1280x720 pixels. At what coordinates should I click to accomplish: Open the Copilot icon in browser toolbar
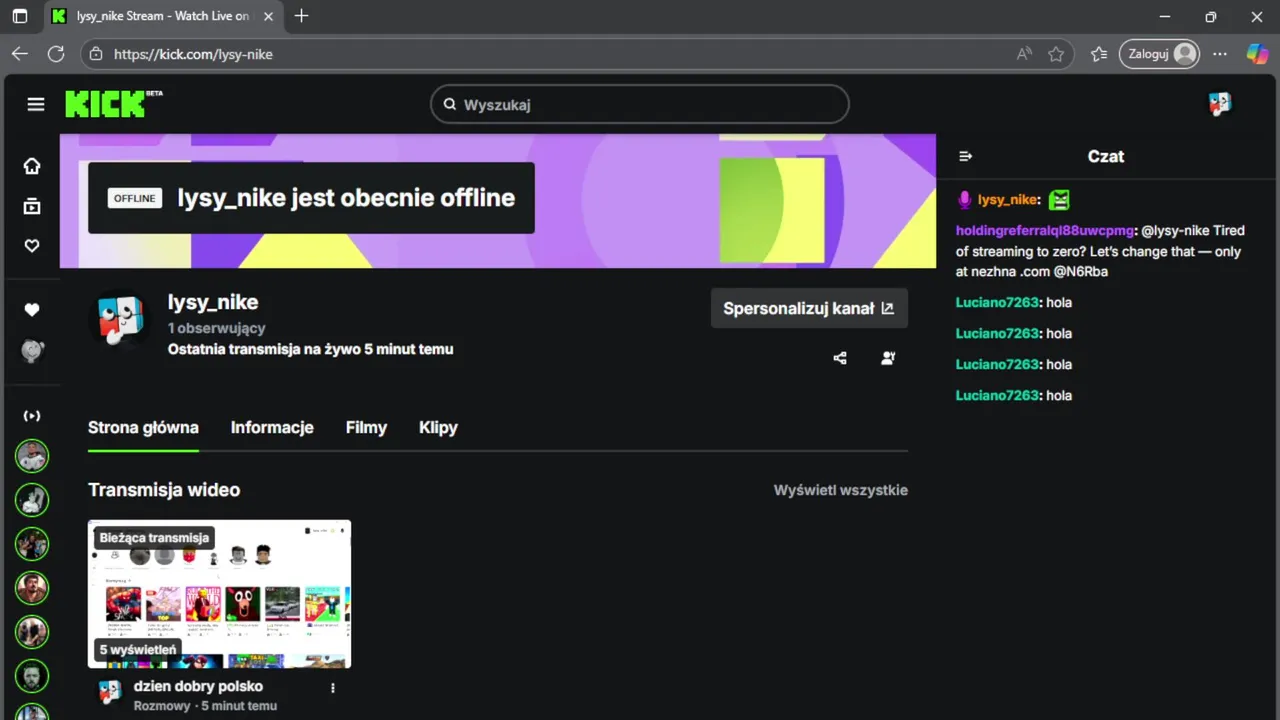tap(1257, 54)
